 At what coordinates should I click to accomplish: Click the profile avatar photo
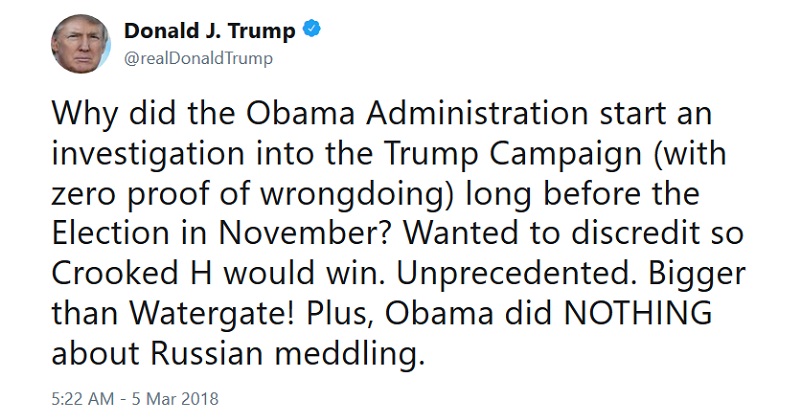[81, 44]
